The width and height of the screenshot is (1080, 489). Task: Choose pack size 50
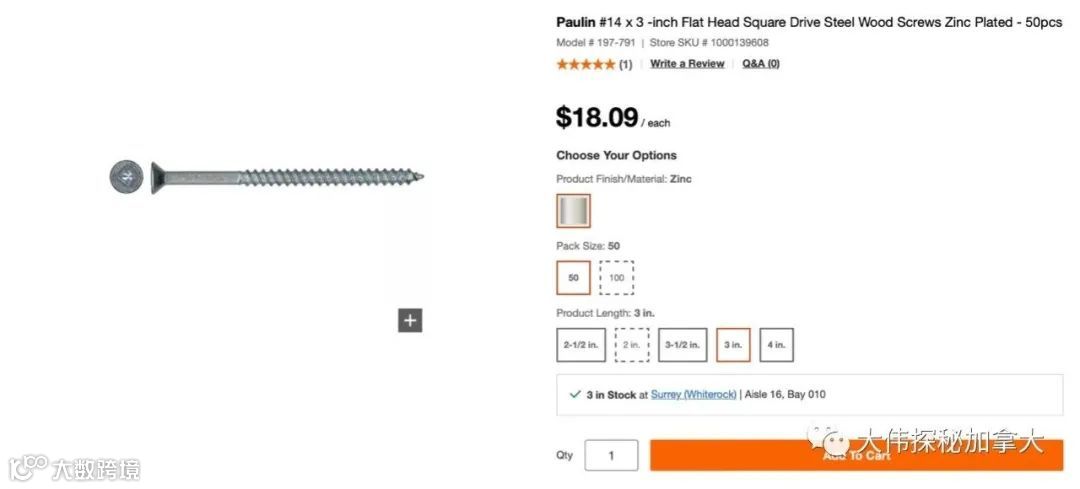click(x=573, y=278)
